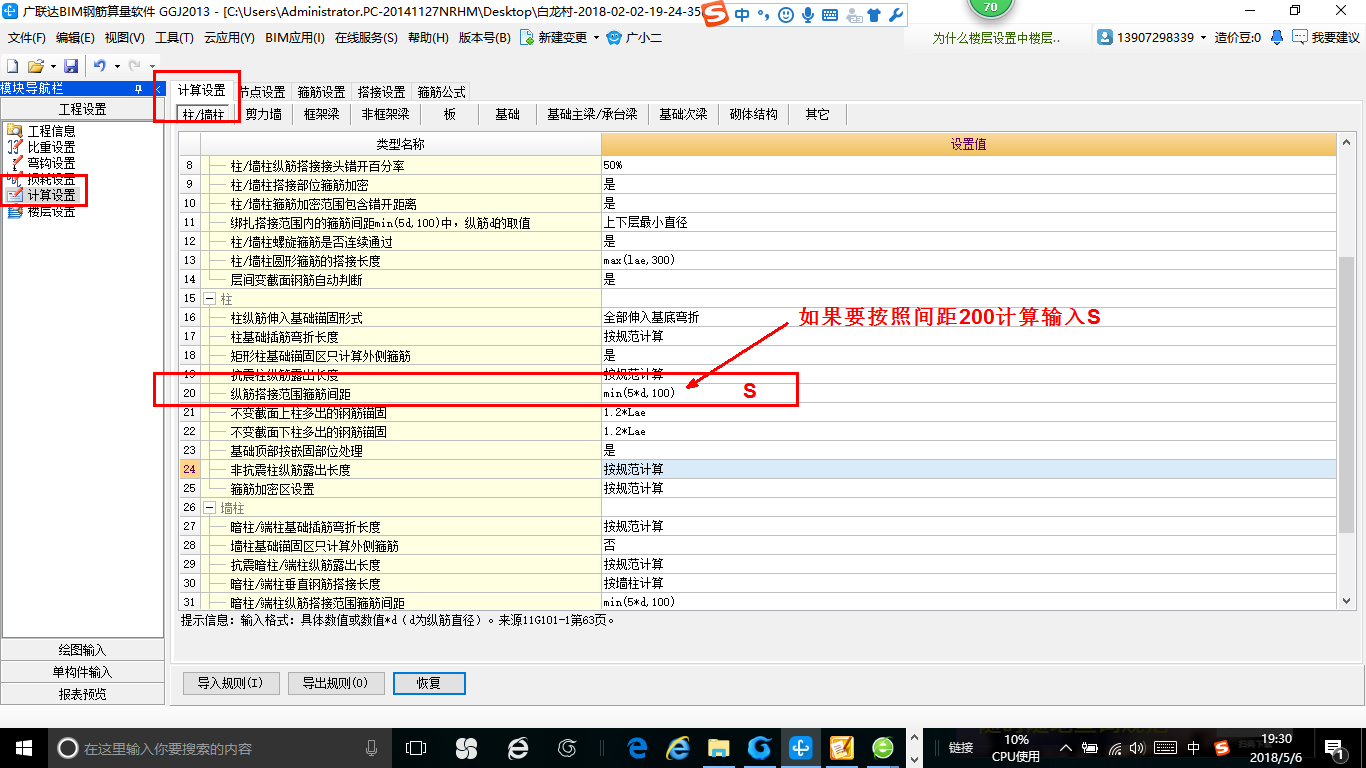Viewport: 1366px width, 768px height.
Task: Open the Sogou soft keyboard icon
Action: pyautogui.click(x=830, y=15)
